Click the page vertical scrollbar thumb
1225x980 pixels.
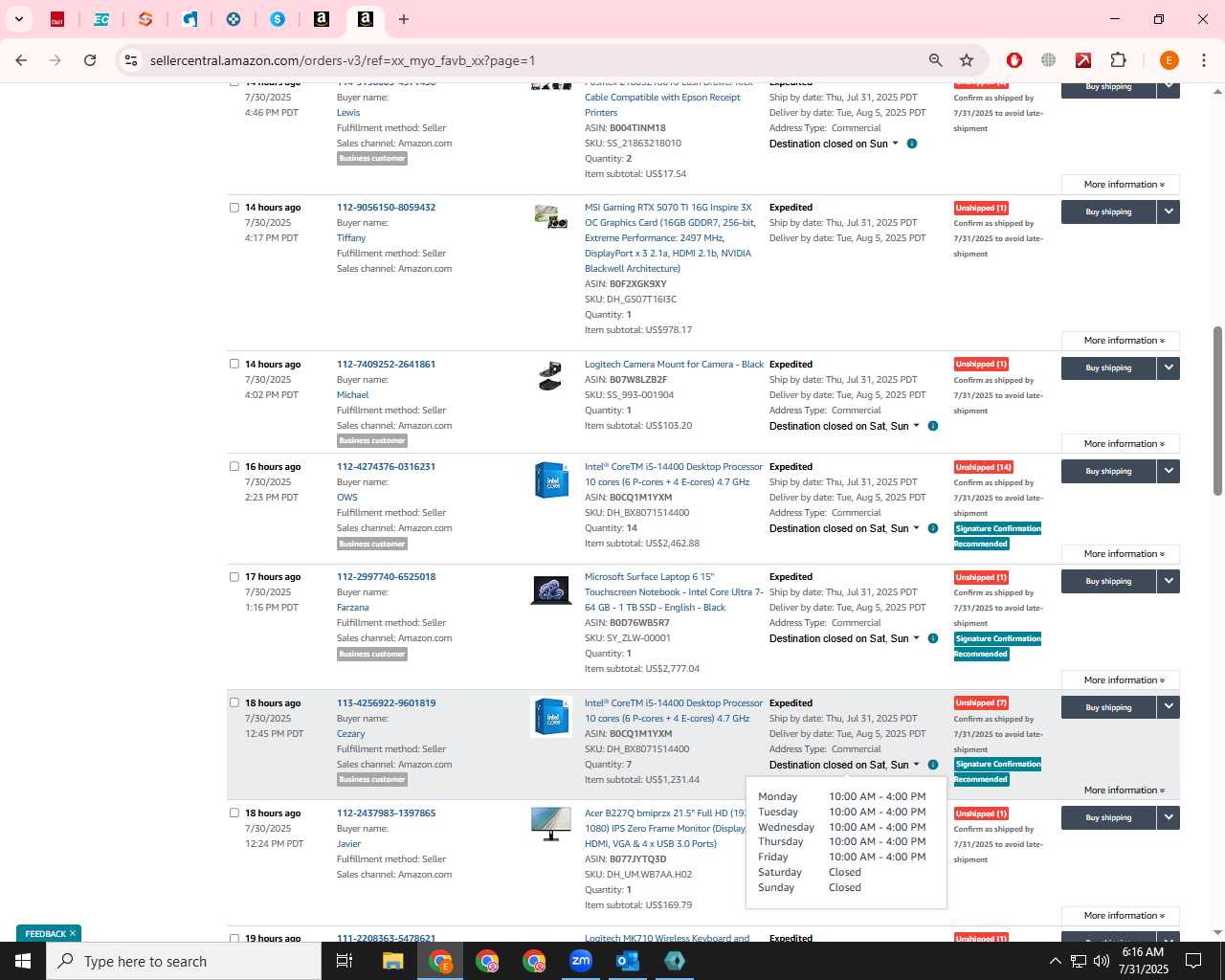point(1217,412)
